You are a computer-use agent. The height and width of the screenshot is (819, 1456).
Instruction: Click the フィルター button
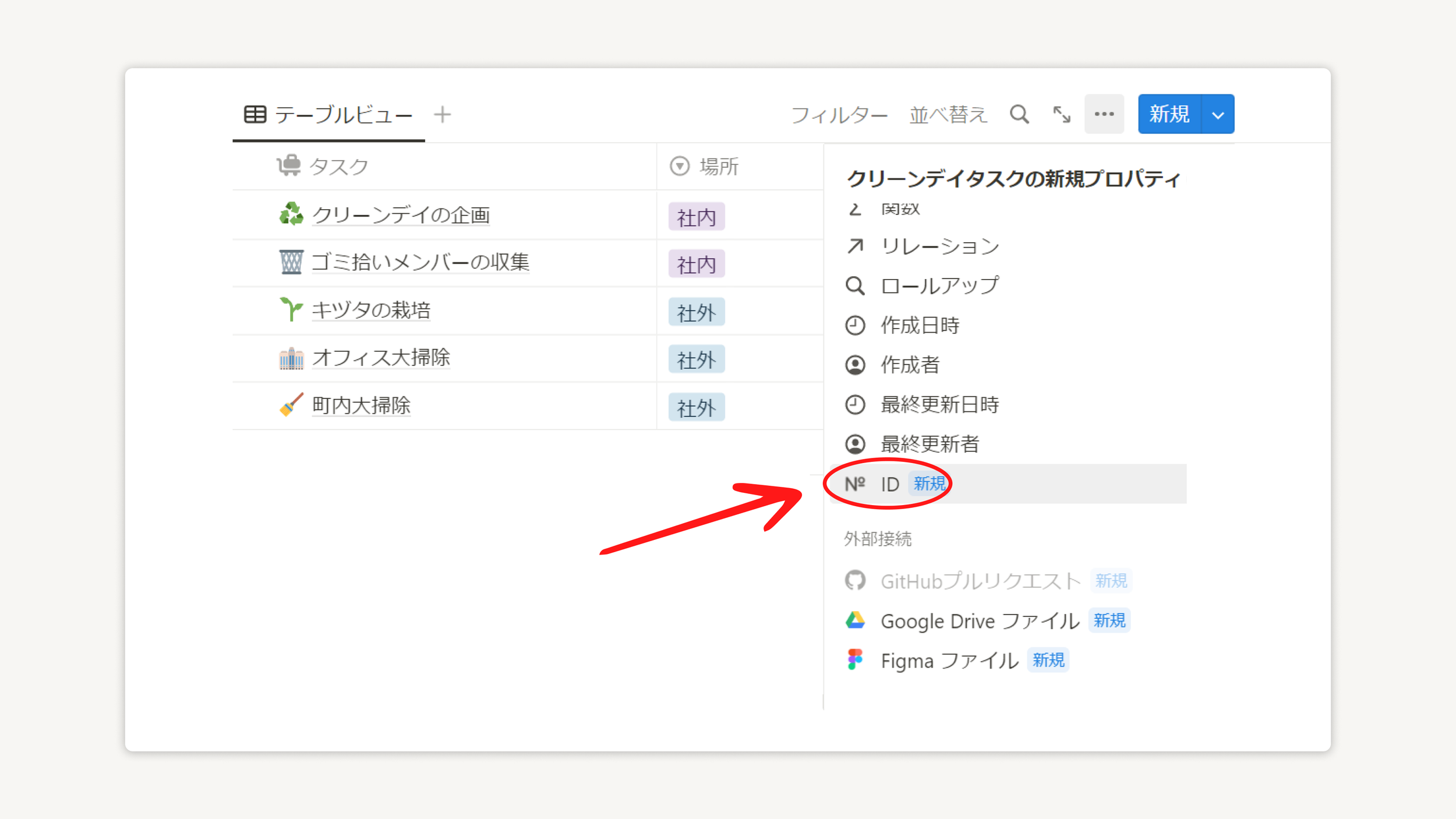[x=839, y=115]
